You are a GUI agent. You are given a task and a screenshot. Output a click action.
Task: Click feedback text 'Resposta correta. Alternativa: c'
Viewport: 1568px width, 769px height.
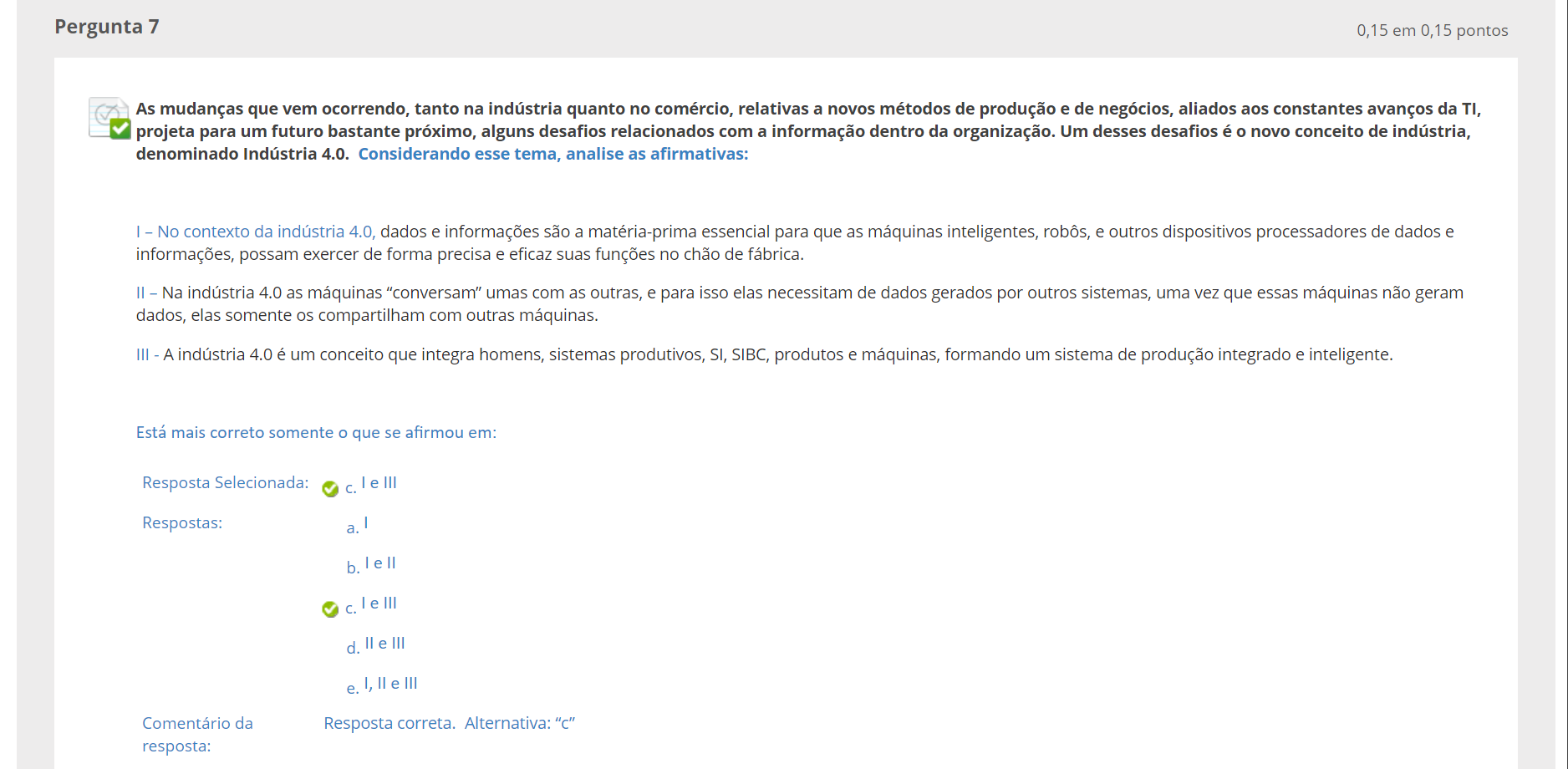[449, 723]
